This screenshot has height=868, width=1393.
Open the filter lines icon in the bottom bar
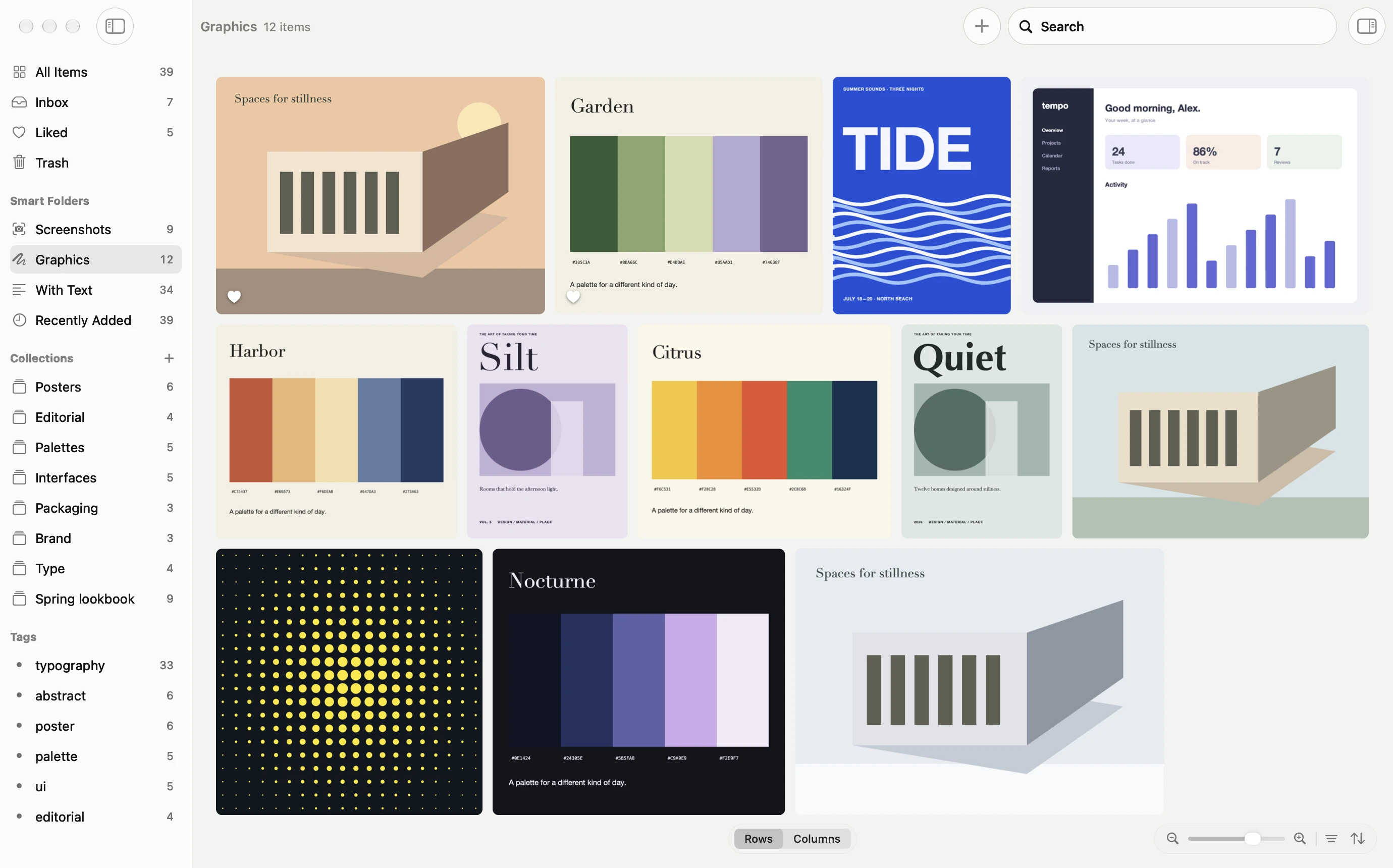[x=1331, y=839]
